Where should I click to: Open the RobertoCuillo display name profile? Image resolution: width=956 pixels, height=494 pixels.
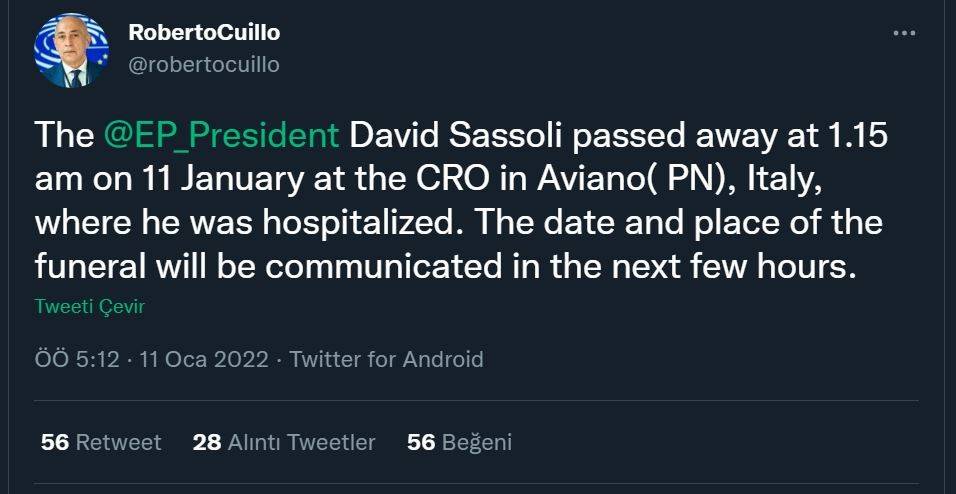tap(204, 32)
